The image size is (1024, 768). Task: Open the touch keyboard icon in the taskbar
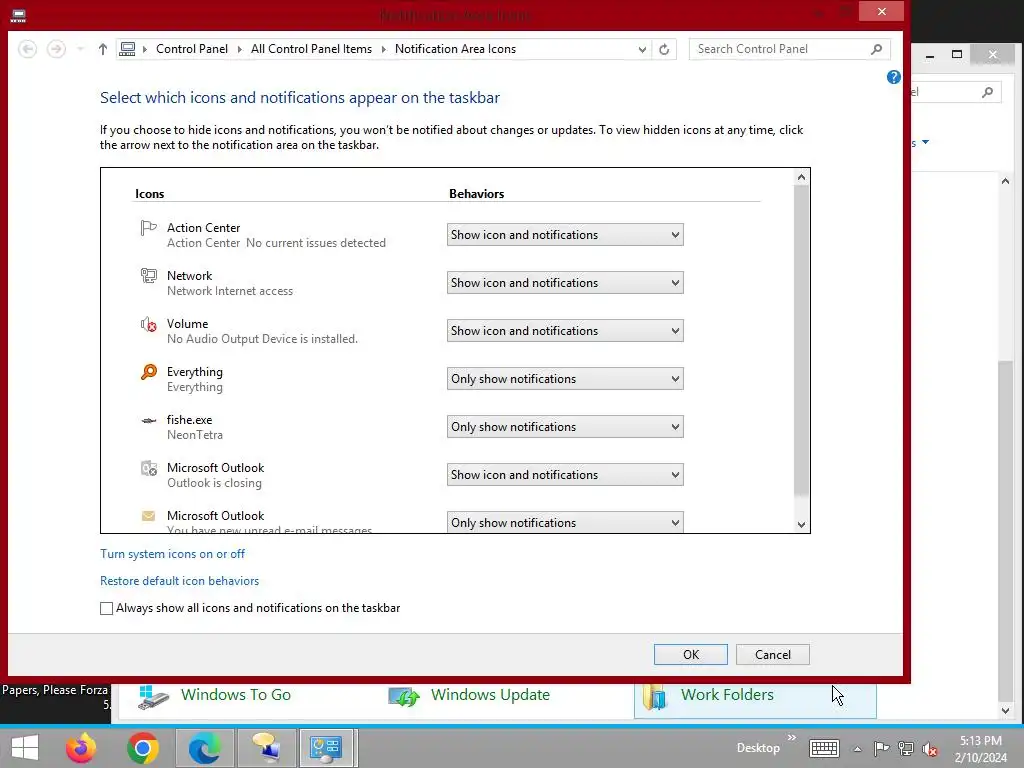(x=824, y=748)
